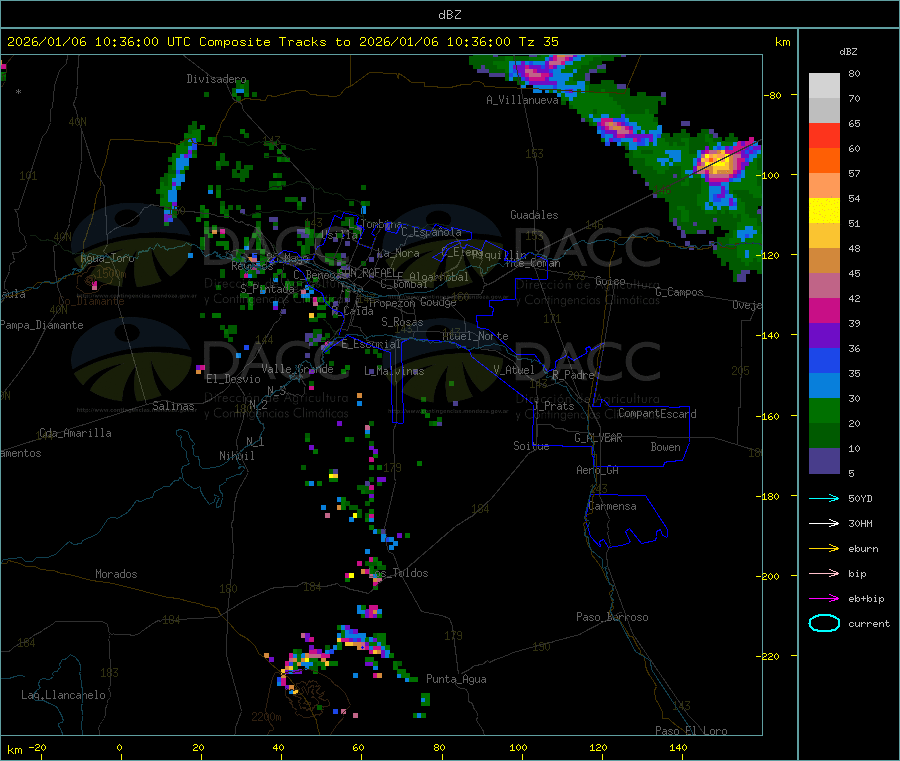
Task: Click the Nihuil place label
Action: coord(236,456)
